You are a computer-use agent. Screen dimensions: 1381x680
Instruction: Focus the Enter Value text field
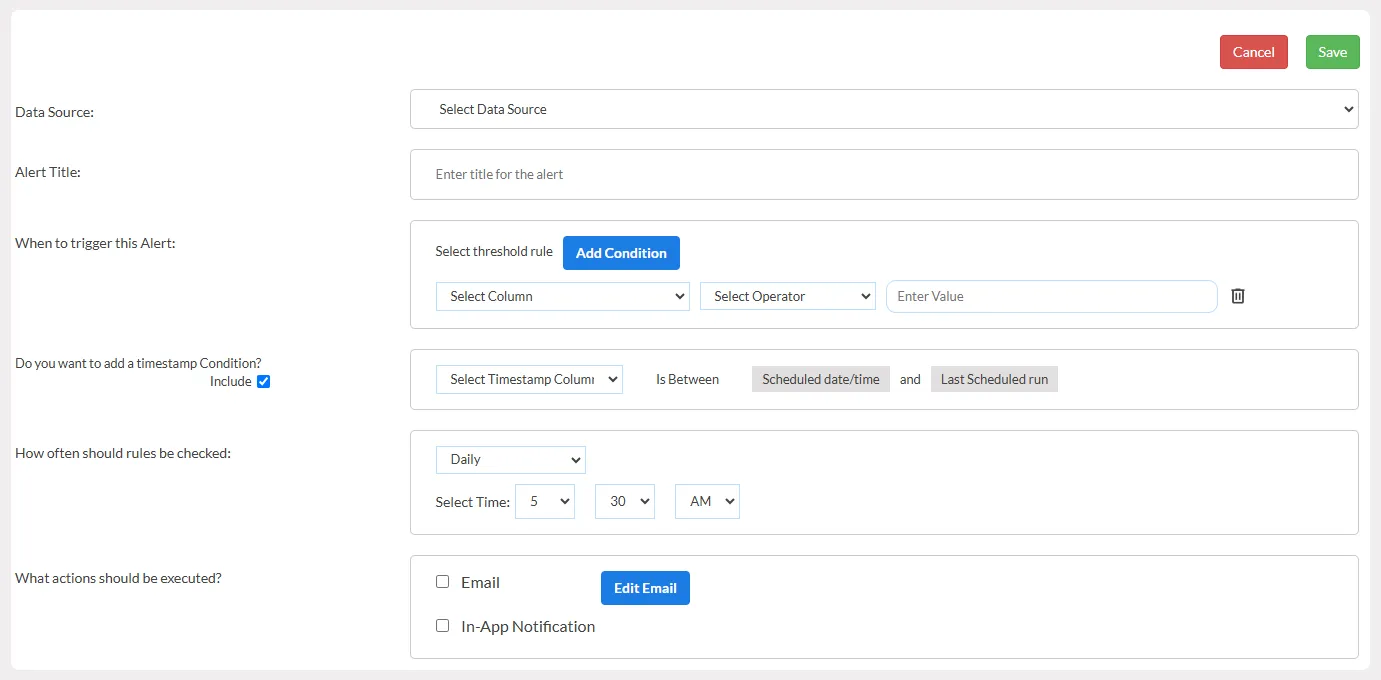[x=1051, y=296]
